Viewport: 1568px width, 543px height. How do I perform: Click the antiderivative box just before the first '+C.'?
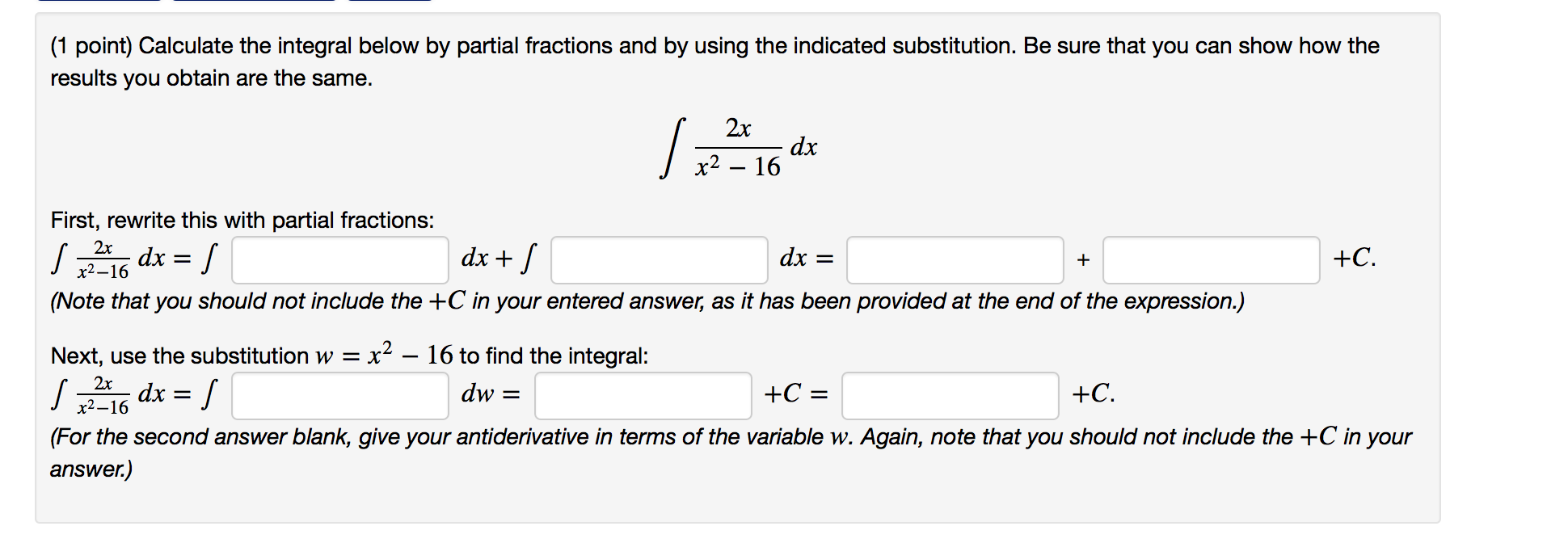1212,259
